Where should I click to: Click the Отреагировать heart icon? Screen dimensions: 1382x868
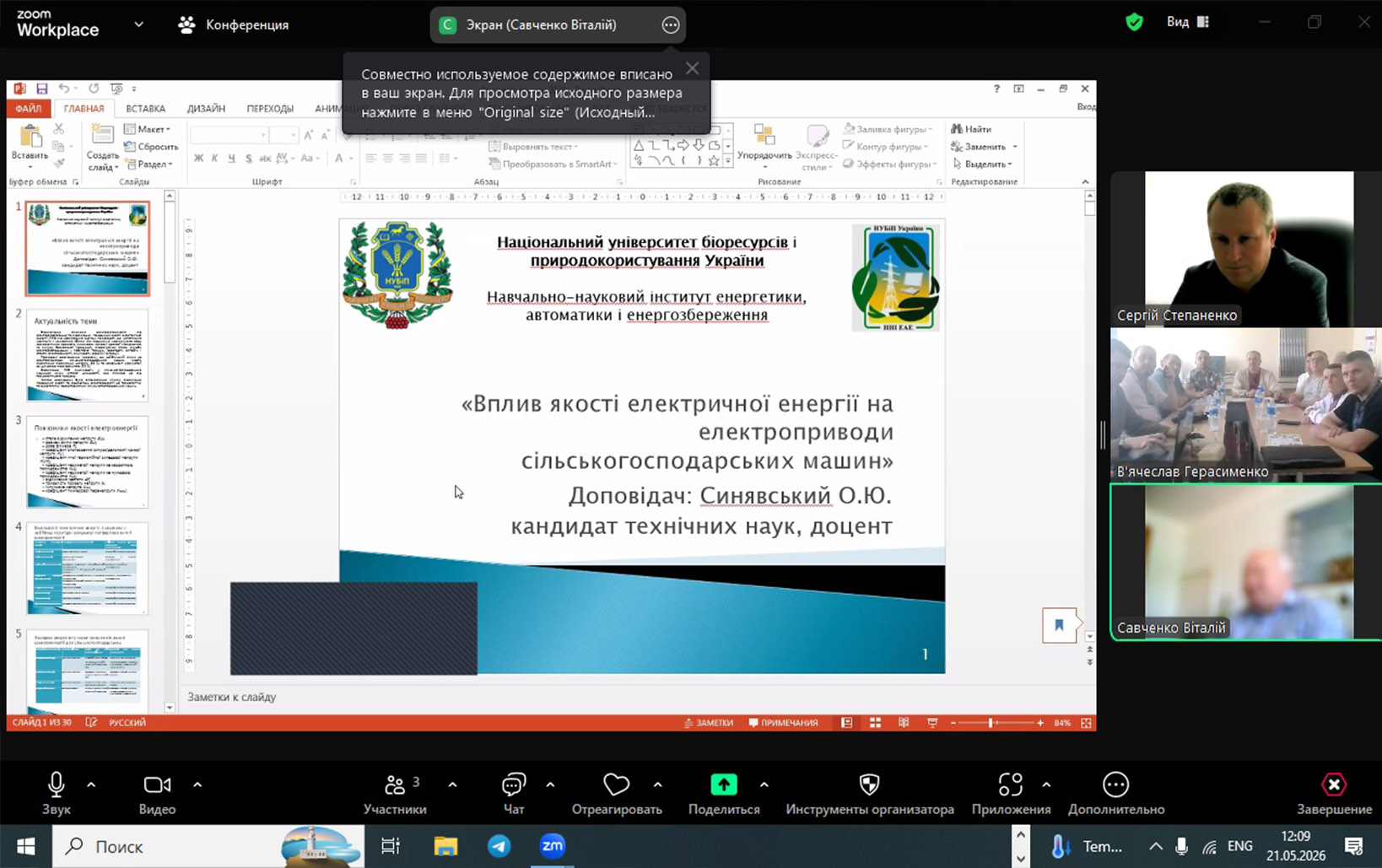617,785
